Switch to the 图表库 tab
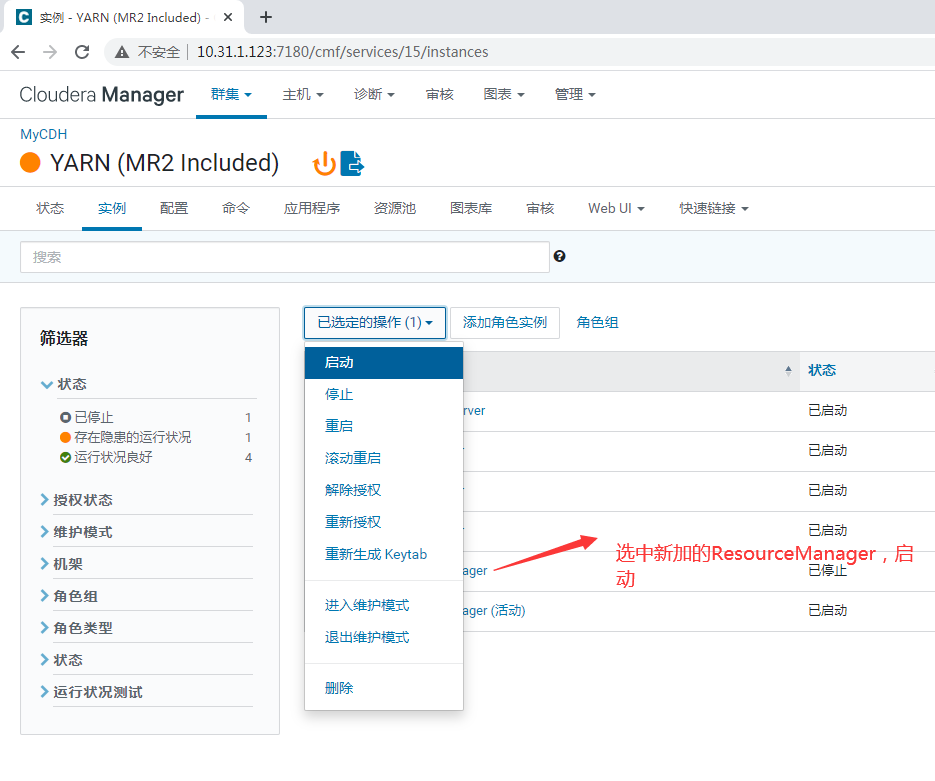Viewport: 935px width, 781px height. 471,208
